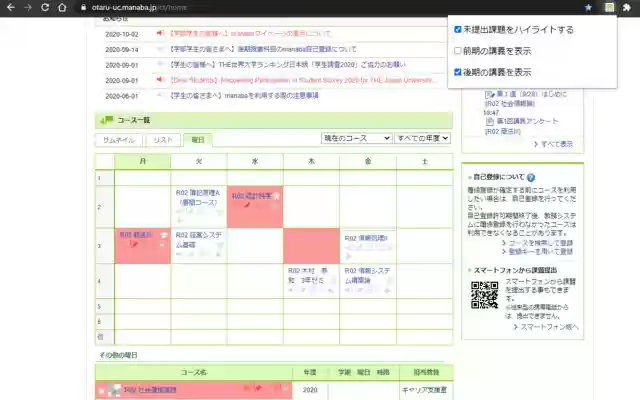
Task: Click the help question-mark icon beside 自己登録について
Action: pyautogui.click(x=531, y=178)
